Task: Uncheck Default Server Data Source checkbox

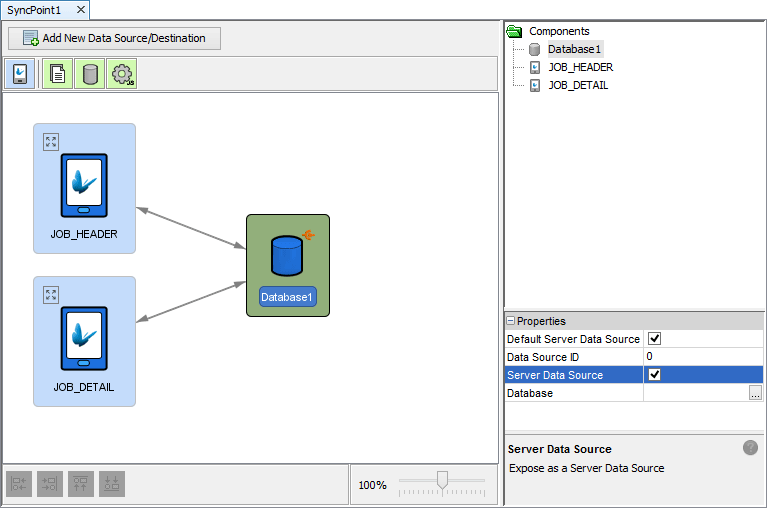Action: 655,339
